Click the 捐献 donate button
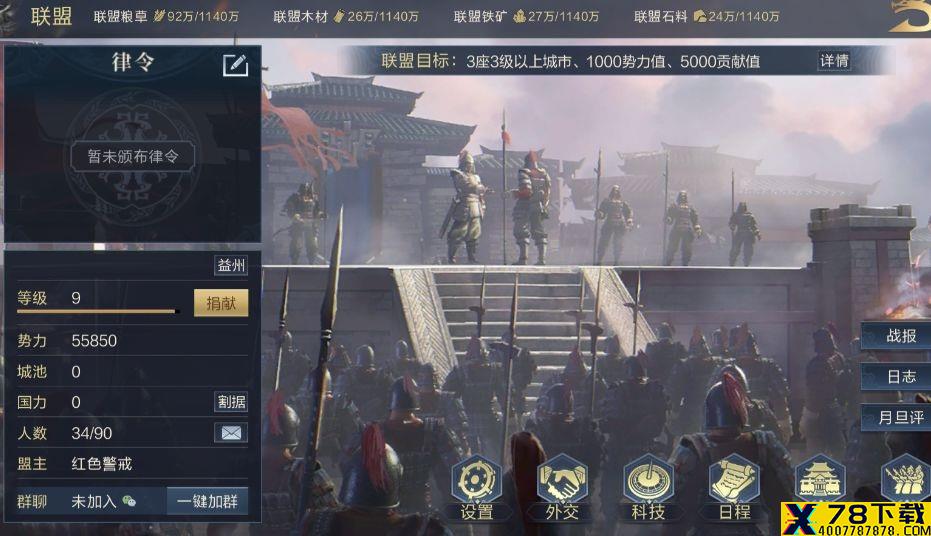The image size is (931, 536). point(221,303)
